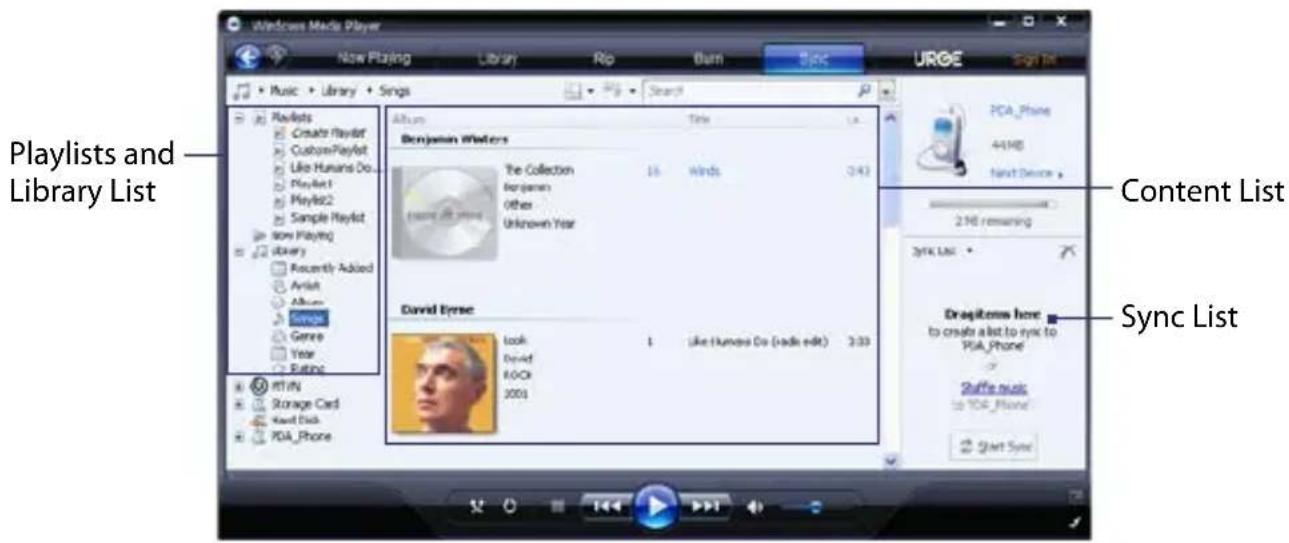
Task: Toggle the repeat playback button
Action: tap(509, 507)
